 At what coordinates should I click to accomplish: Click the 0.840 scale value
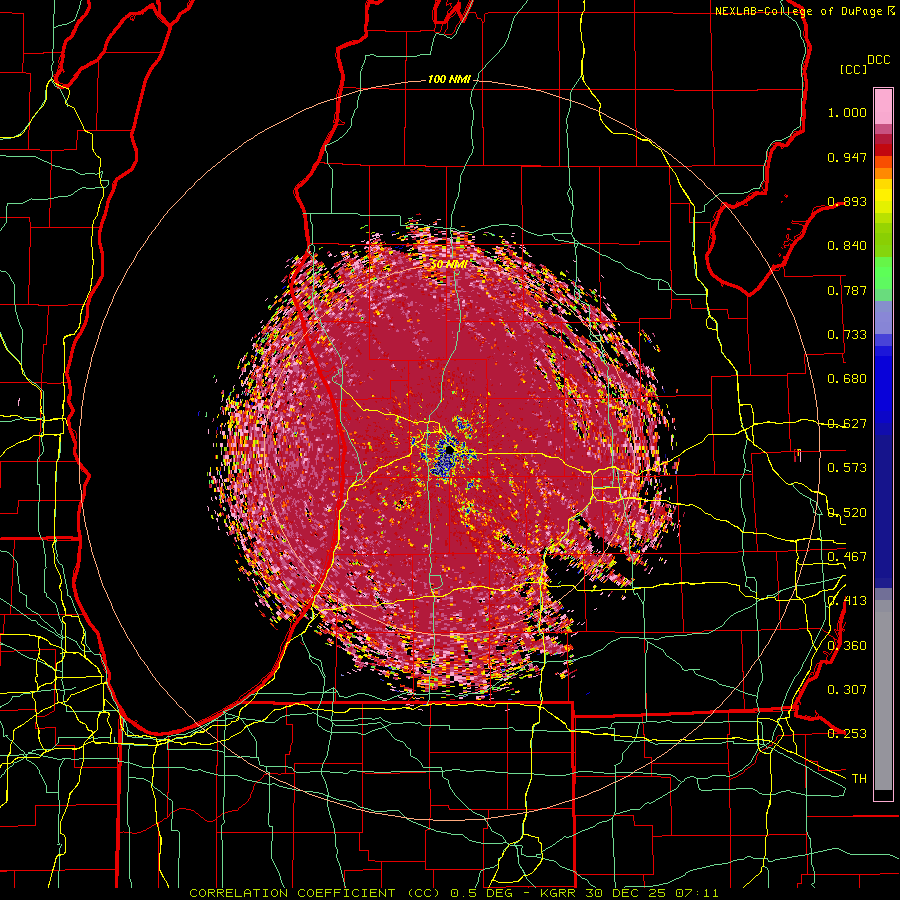(847, 246)
